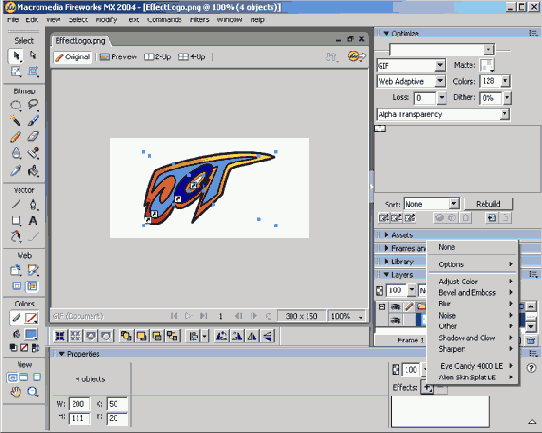The image size is (542, 433).
Task: Open the Adjust Color submenu
Action: pos(473,281)
